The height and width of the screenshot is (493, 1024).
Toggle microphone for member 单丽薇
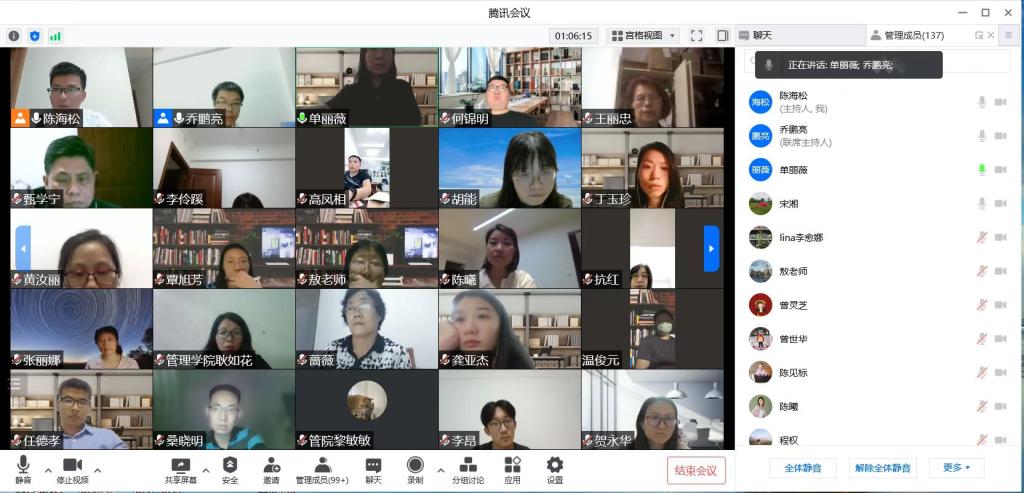[x=982, y=169]
